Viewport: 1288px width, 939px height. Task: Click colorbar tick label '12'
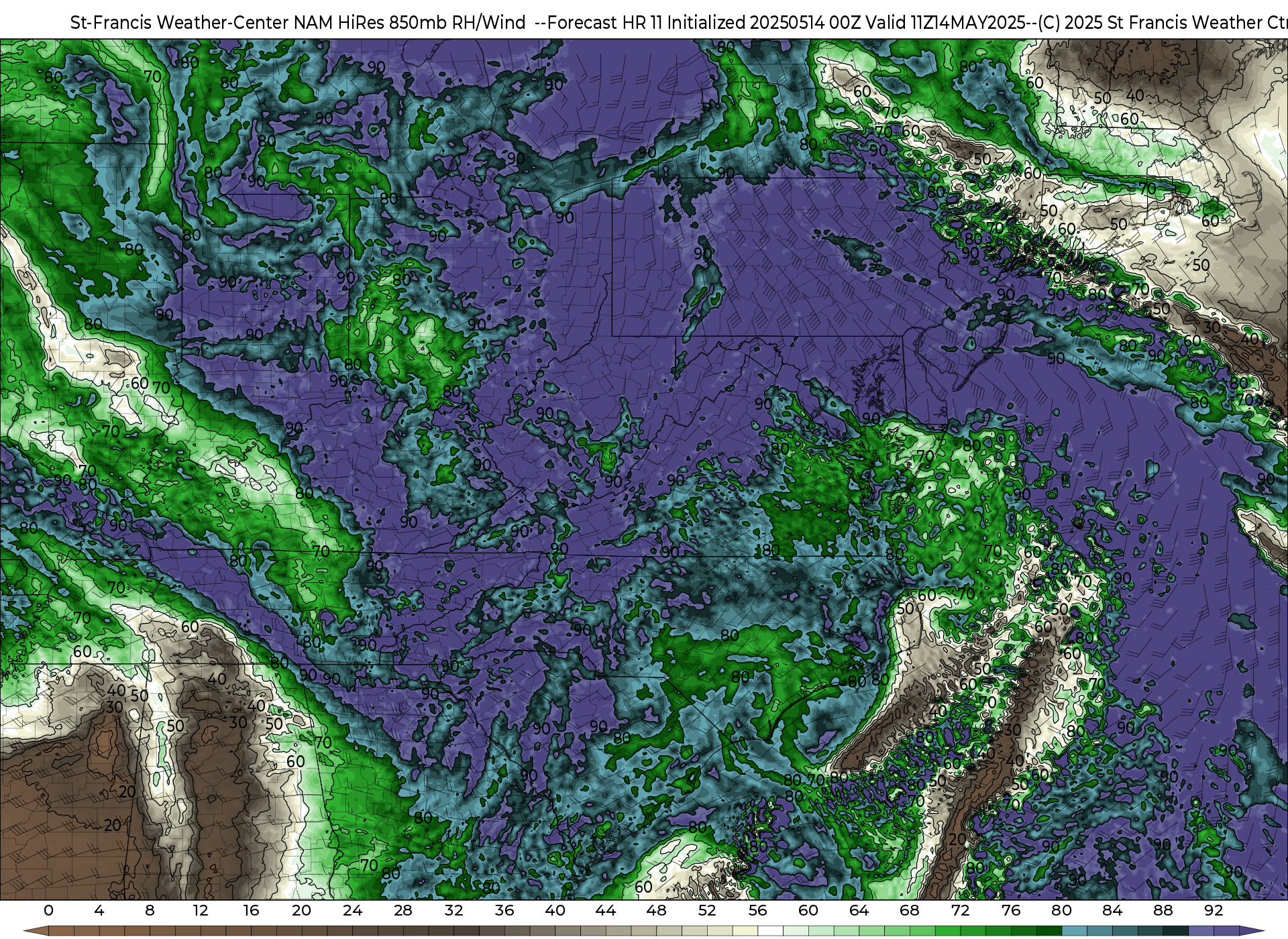[x=201, y=911]
